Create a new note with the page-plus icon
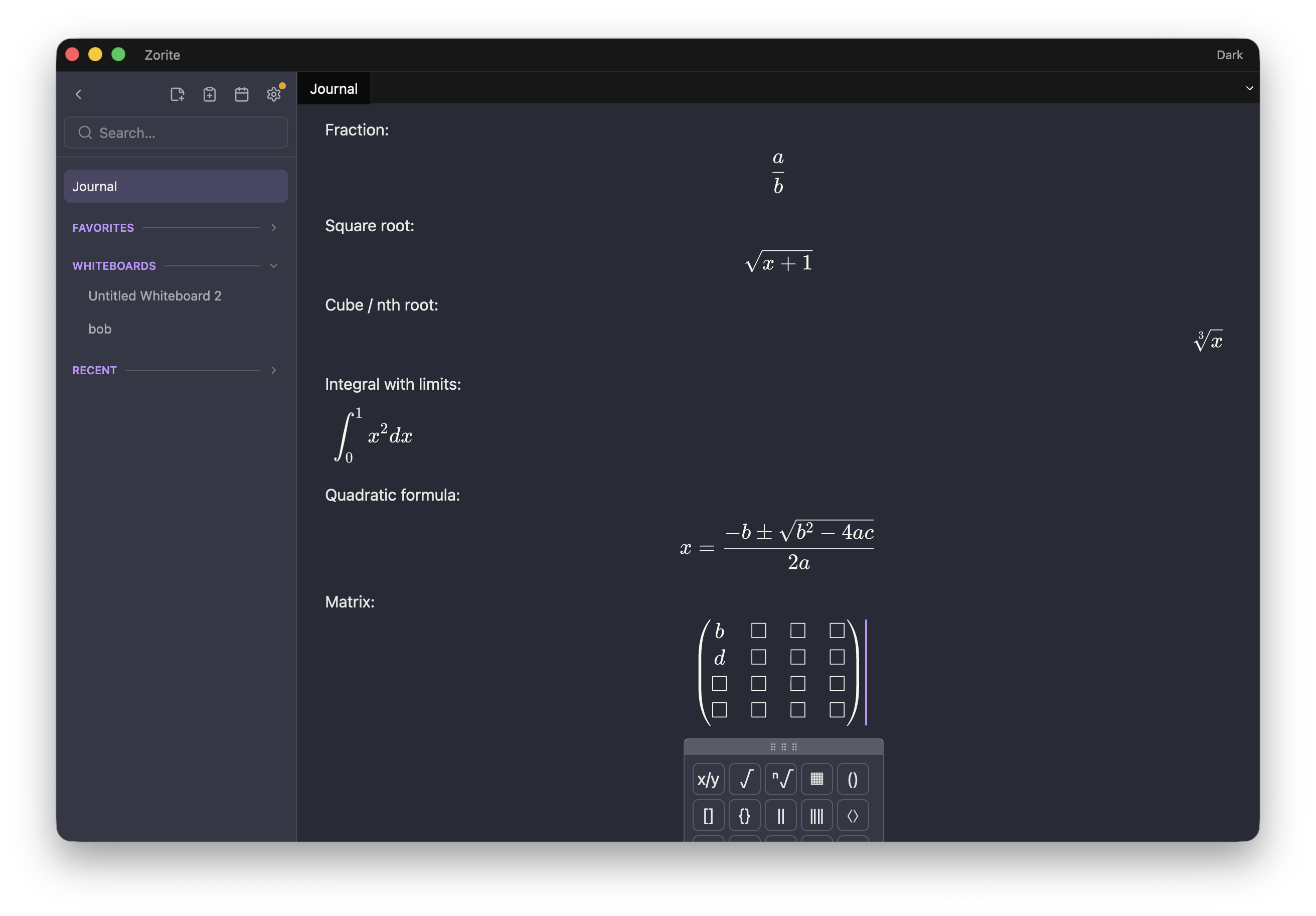The width and height of the screenshot is (1316, 916). [178, 94]
